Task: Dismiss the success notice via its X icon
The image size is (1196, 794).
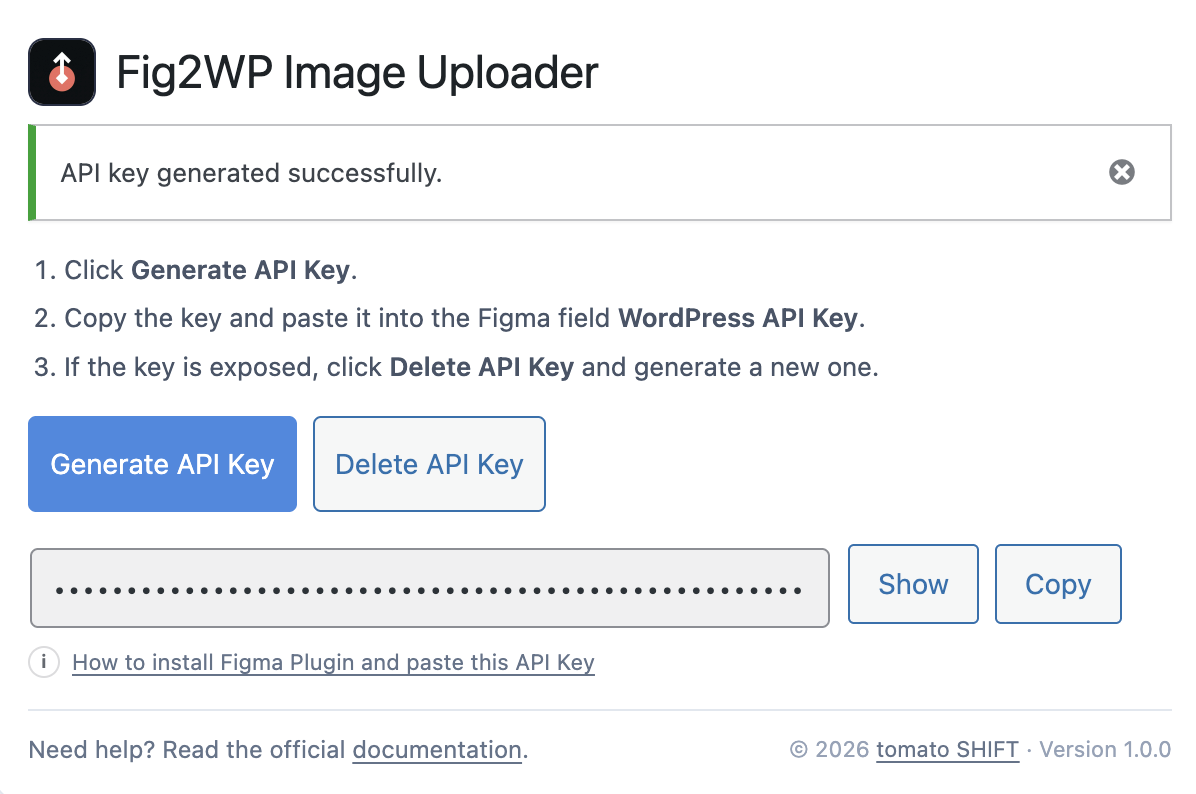Action: (x=1121, y=172)
